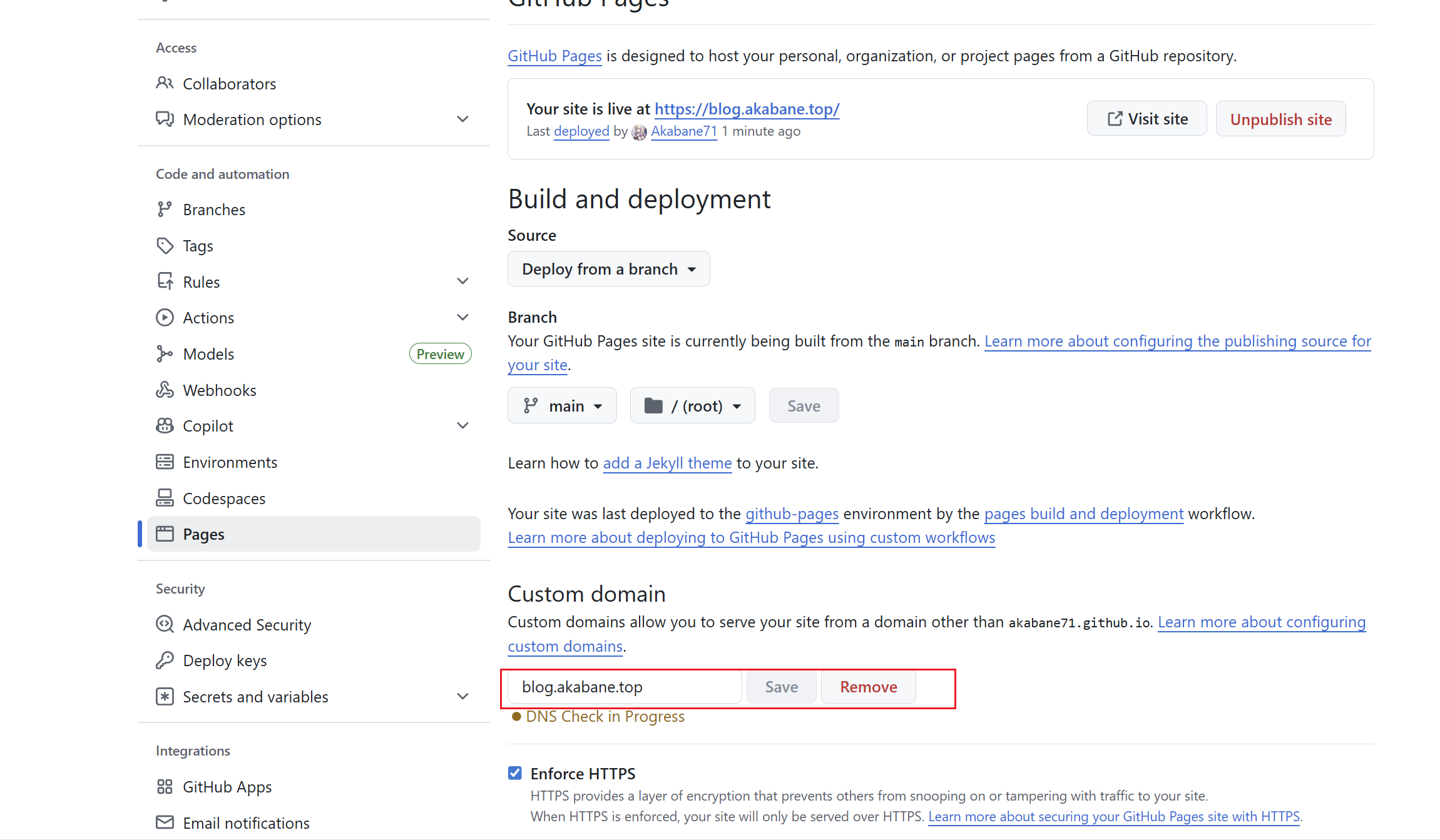Expand the Actions settings submenu

(462, 318)
